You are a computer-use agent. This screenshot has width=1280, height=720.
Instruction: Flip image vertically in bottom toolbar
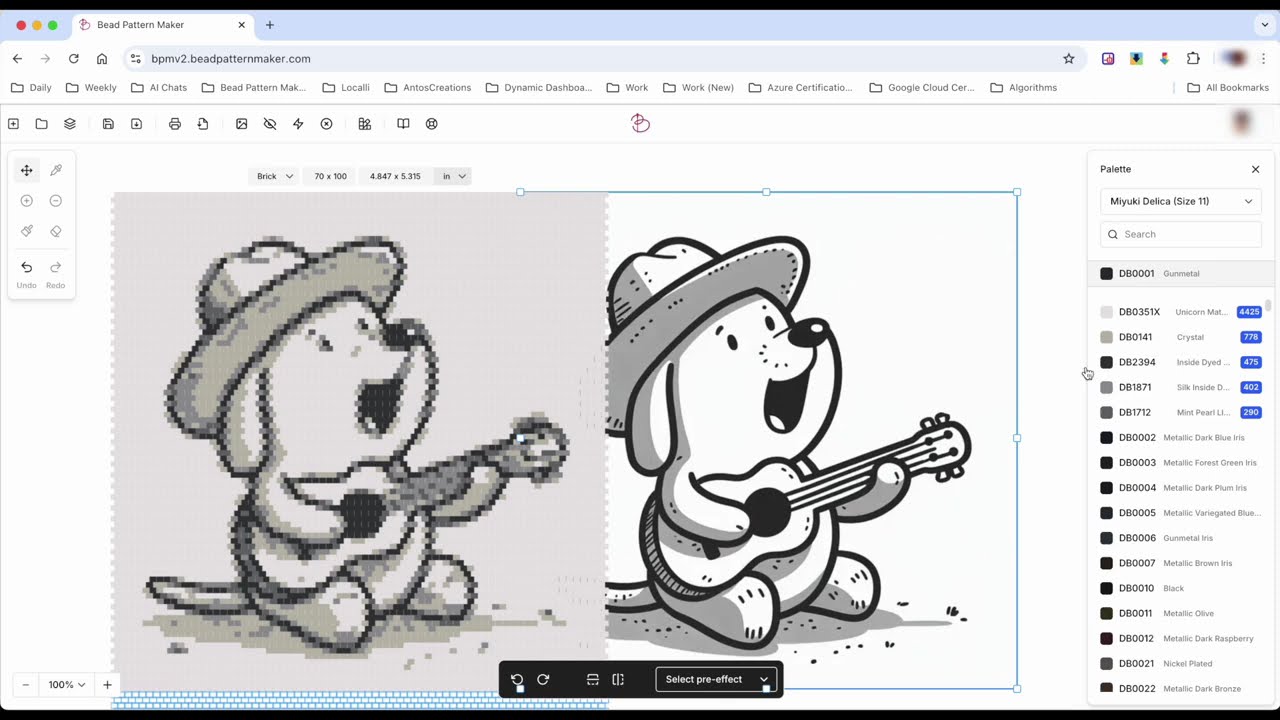tap(593, 679)
